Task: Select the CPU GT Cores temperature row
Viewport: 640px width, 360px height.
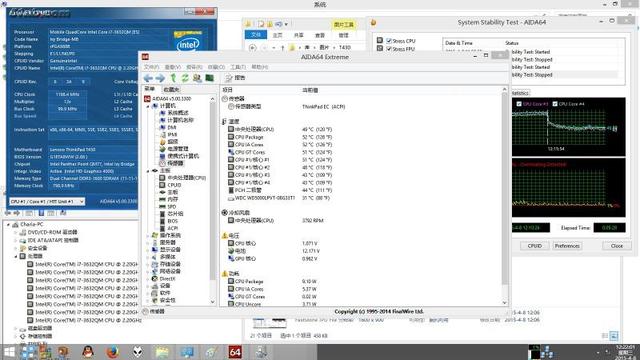Action: [x=280, y=152]
